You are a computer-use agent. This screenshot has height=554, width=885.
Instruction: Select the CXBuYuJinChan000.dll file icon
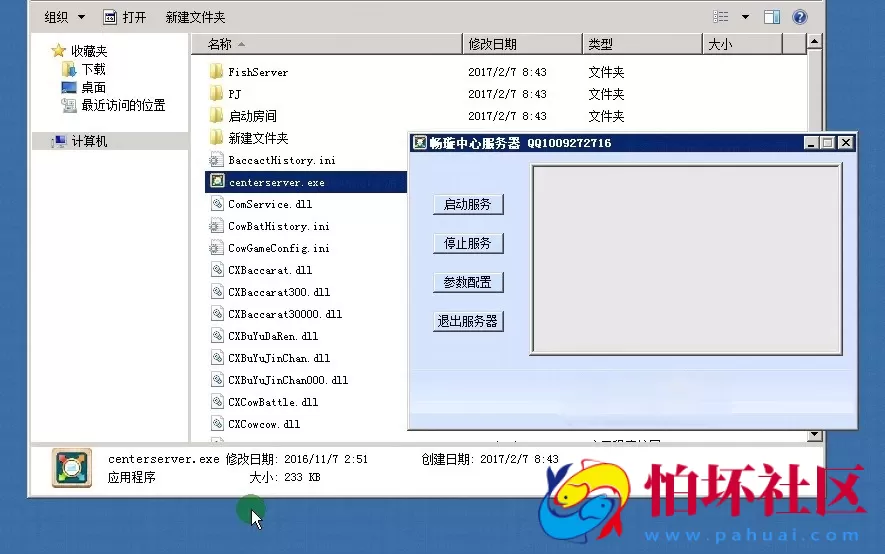[217, 380]
